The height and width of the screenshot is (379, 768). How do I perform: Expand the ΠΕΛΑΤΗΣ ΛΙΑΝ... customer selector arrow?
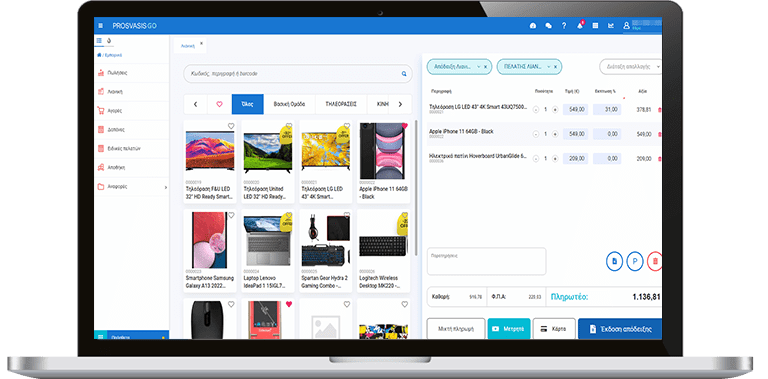(549, 67)
